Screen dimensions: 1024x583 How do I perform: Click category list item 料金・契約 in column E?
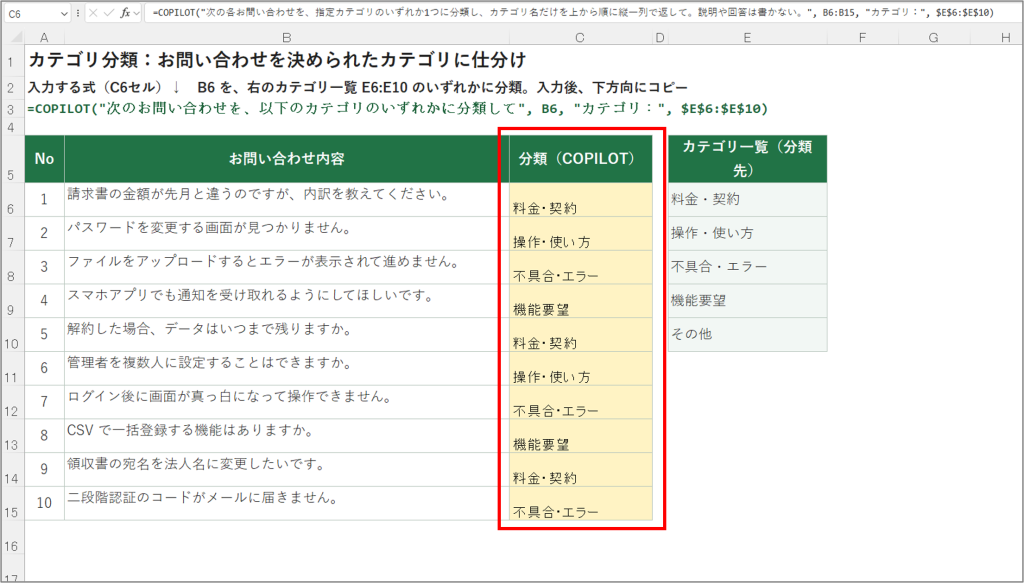(747, 199)
